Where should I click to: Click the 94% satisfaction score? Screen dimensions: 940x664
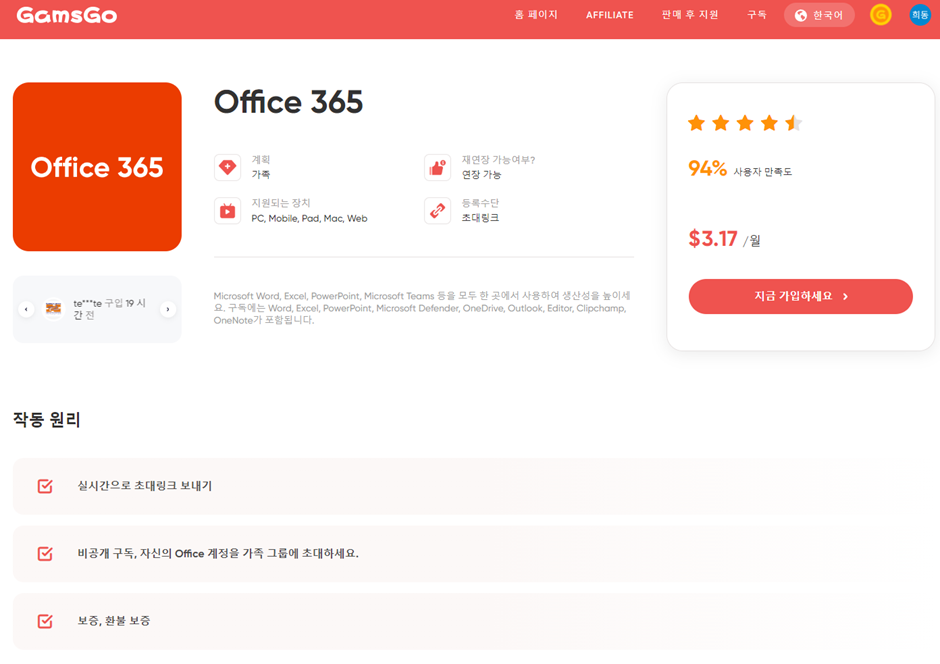(x=707, y=168)
